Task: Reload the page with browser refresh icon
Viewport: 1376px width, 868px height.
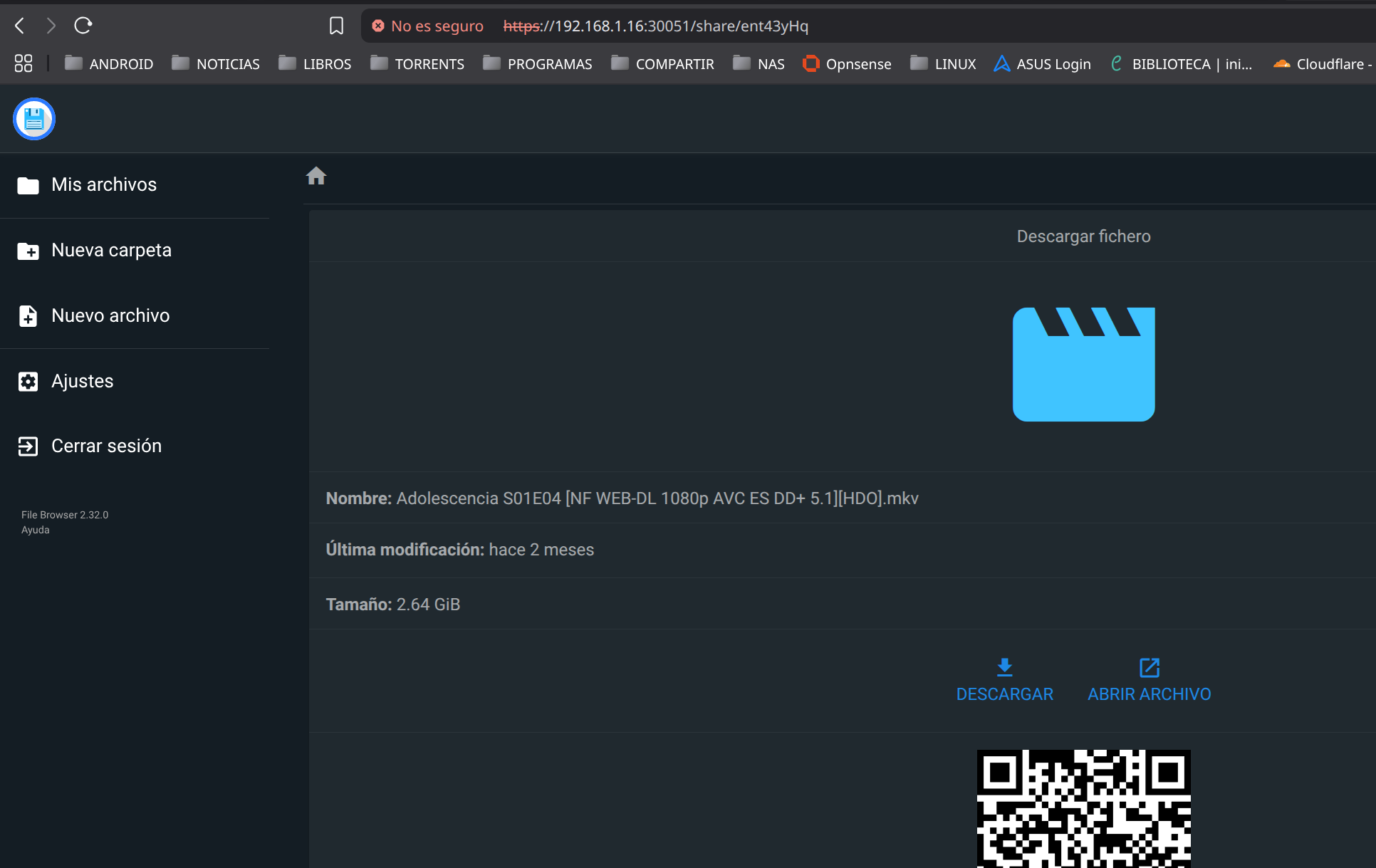Action: 83,26
